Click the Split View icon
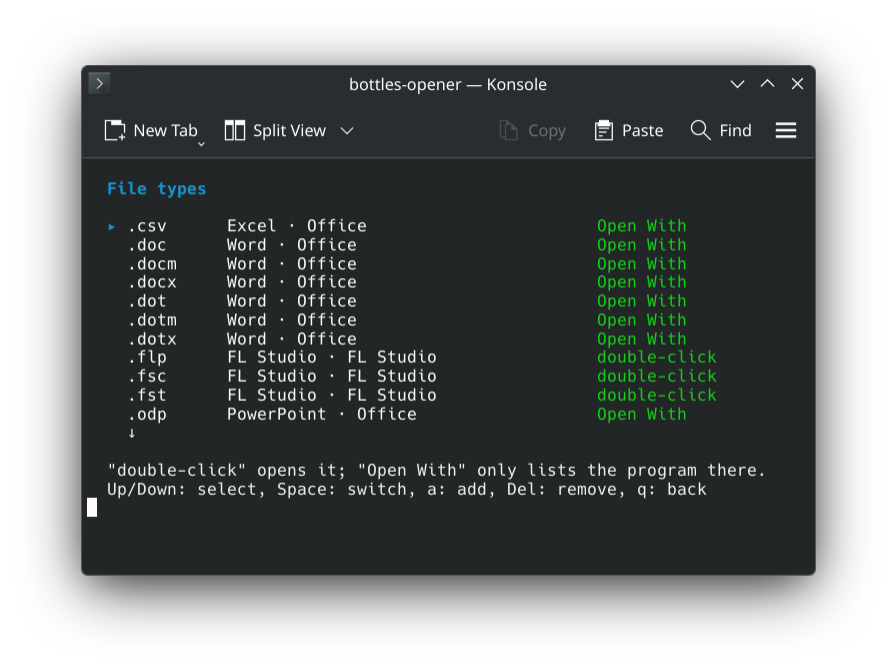The width and height of the screenshot is (896, 671). 235,130
